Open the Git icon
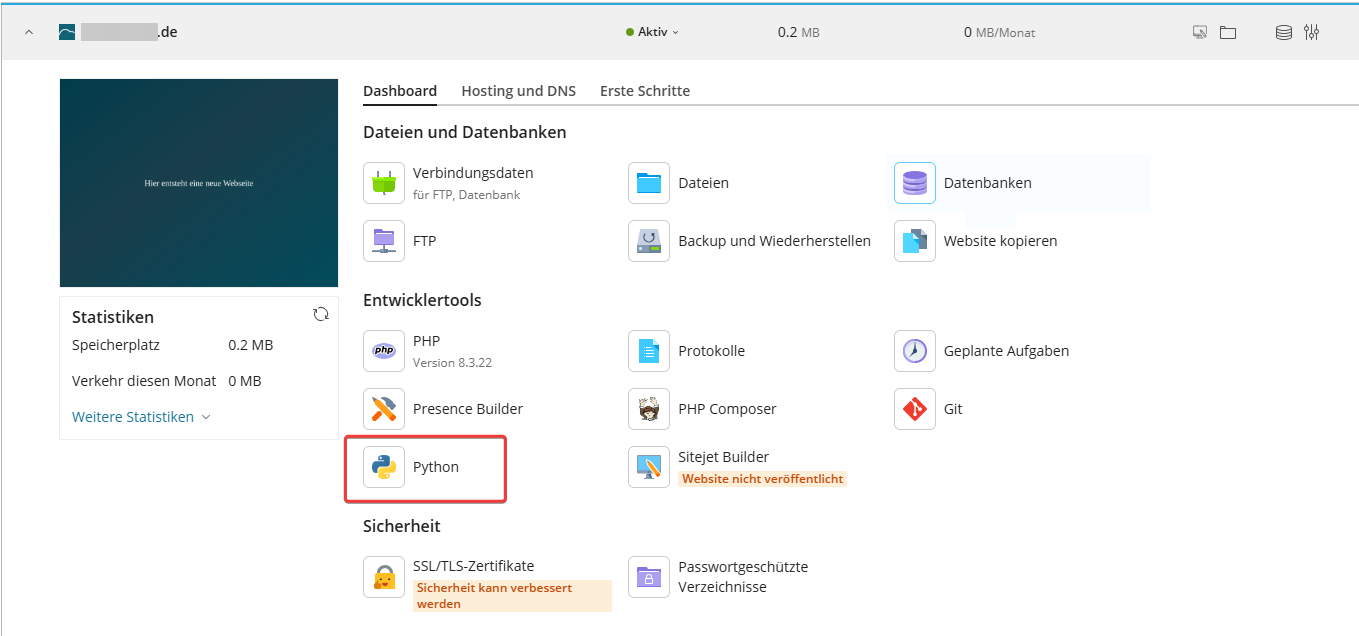The width and height of the screenshot is (1359, 636). point(915,409)
